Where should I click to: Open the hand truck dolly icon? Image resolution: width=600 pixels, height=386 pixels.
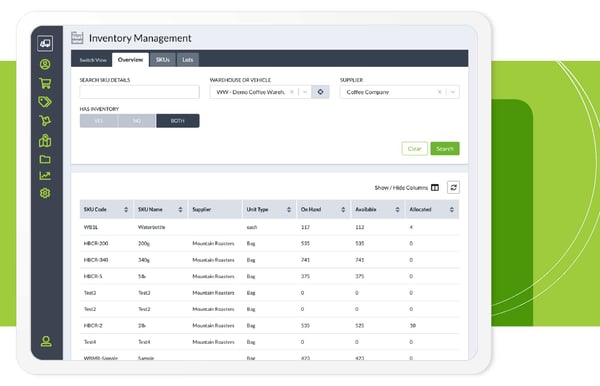45,121
